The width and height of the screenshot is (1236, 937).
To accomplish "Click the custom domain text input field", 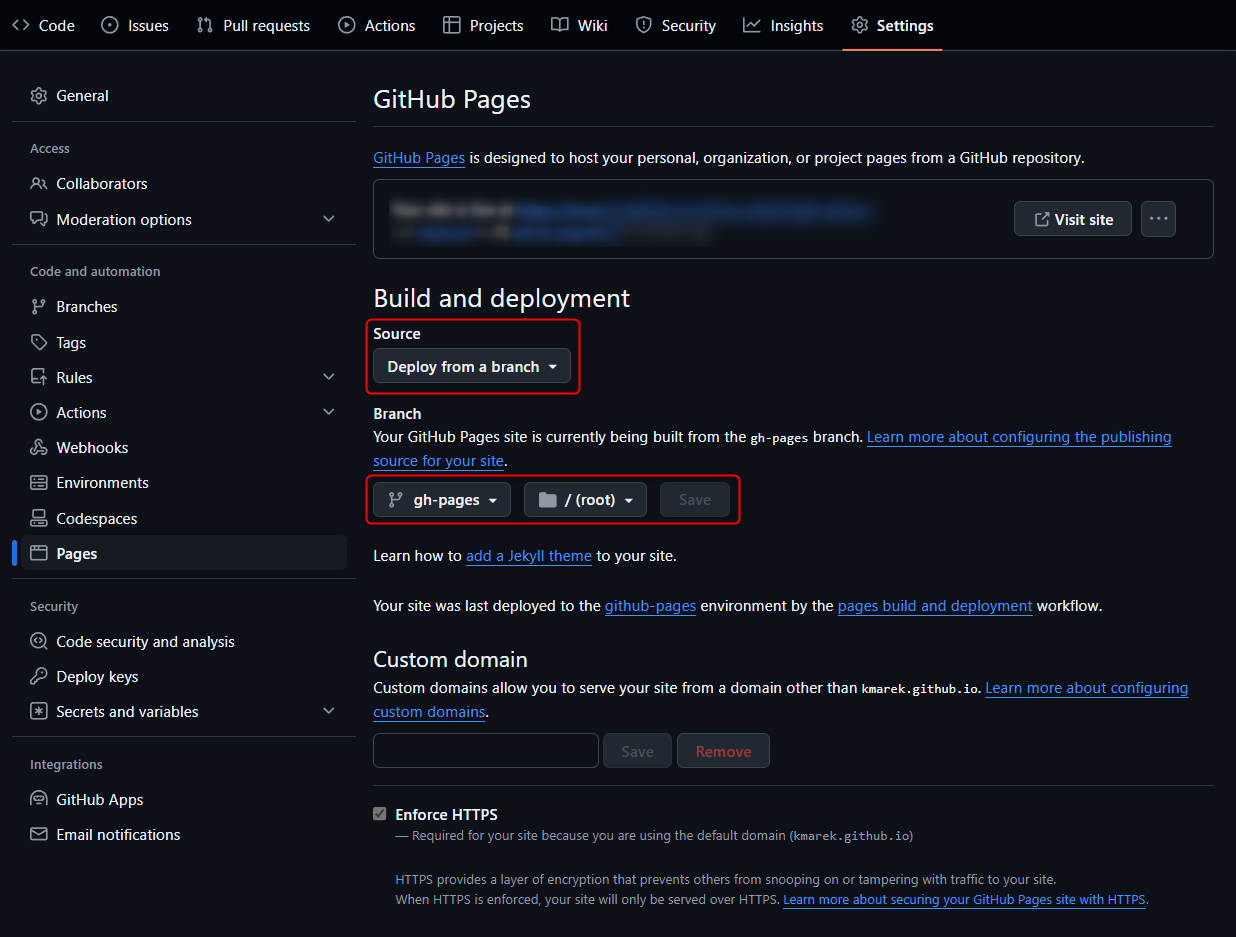I will point(485,751).
